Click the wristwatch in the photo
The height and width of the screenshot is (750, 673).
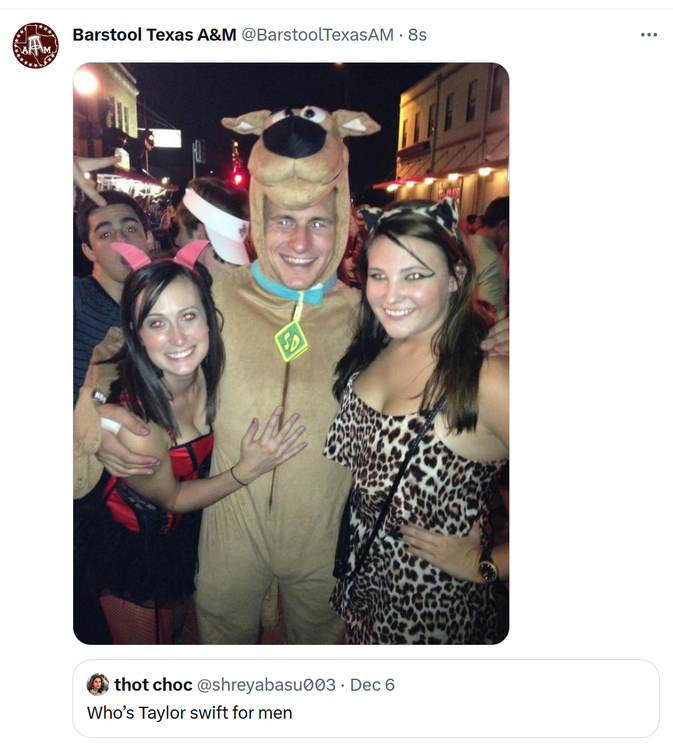tap(487, 568)
